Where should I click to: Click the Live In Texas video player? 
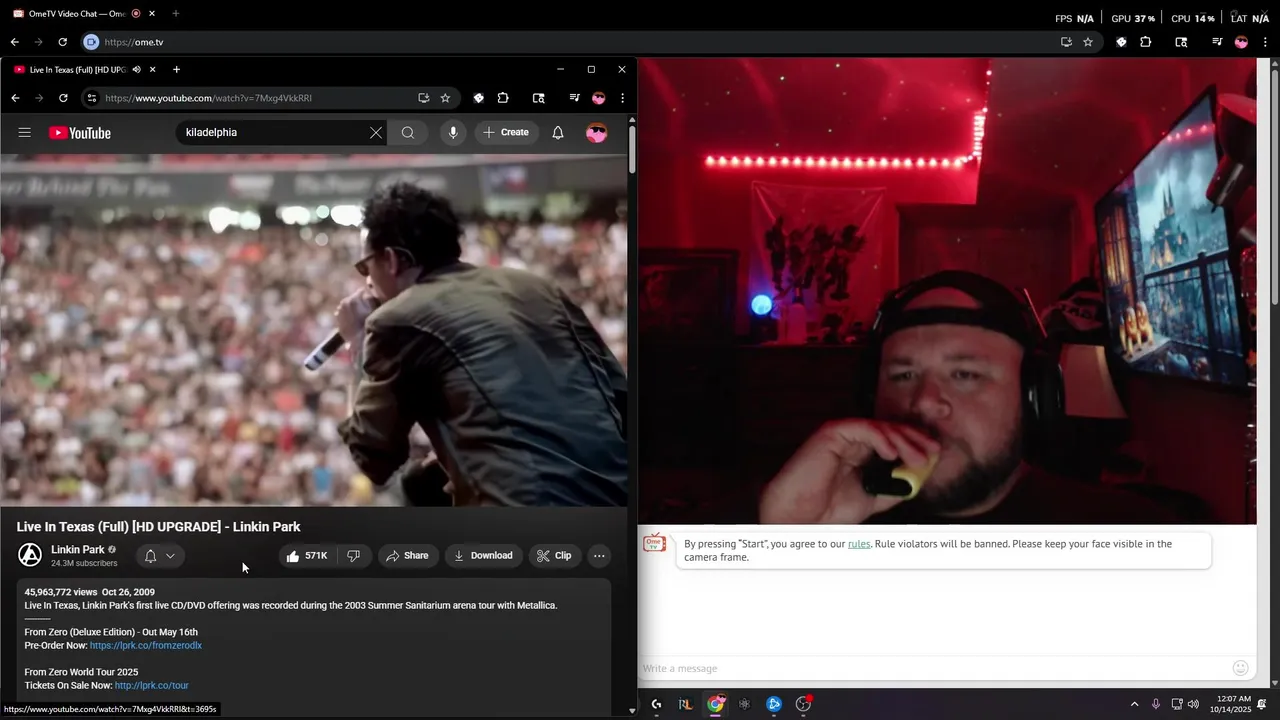click(314, 331)
